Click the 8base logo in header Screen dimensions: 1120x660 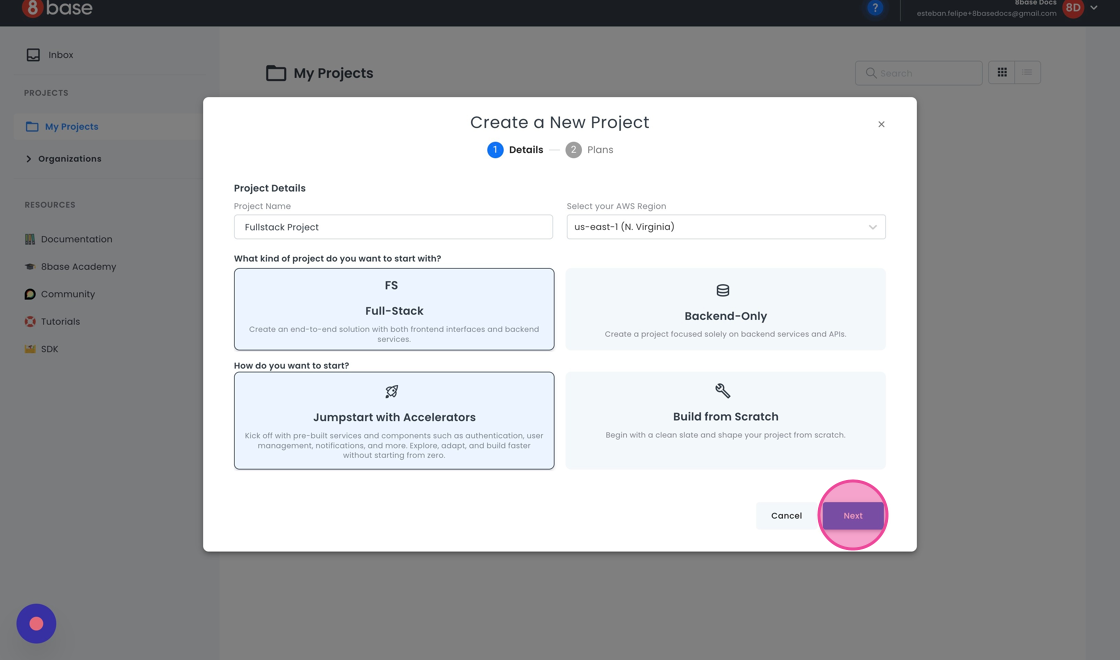[x=57, y=9]
